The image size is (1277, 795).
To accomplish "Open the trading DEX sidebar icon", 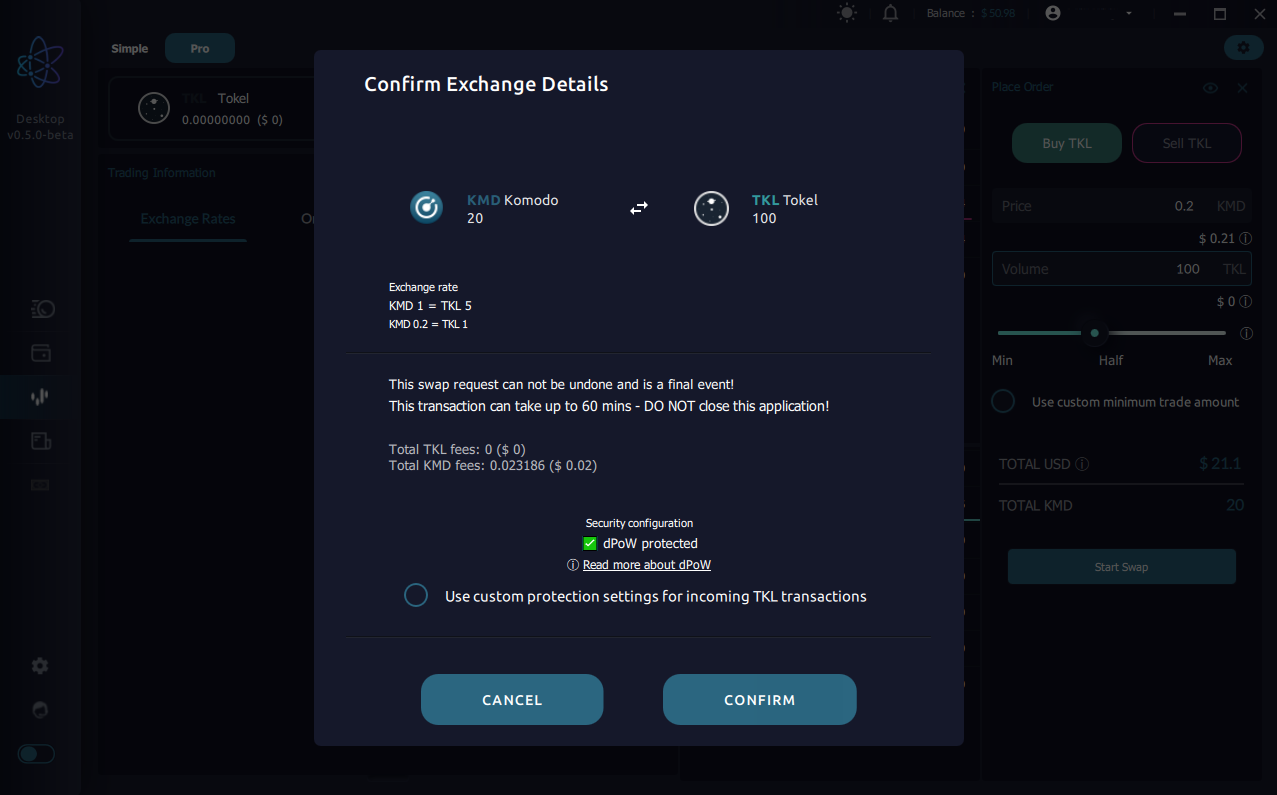I will pos(41,397).
